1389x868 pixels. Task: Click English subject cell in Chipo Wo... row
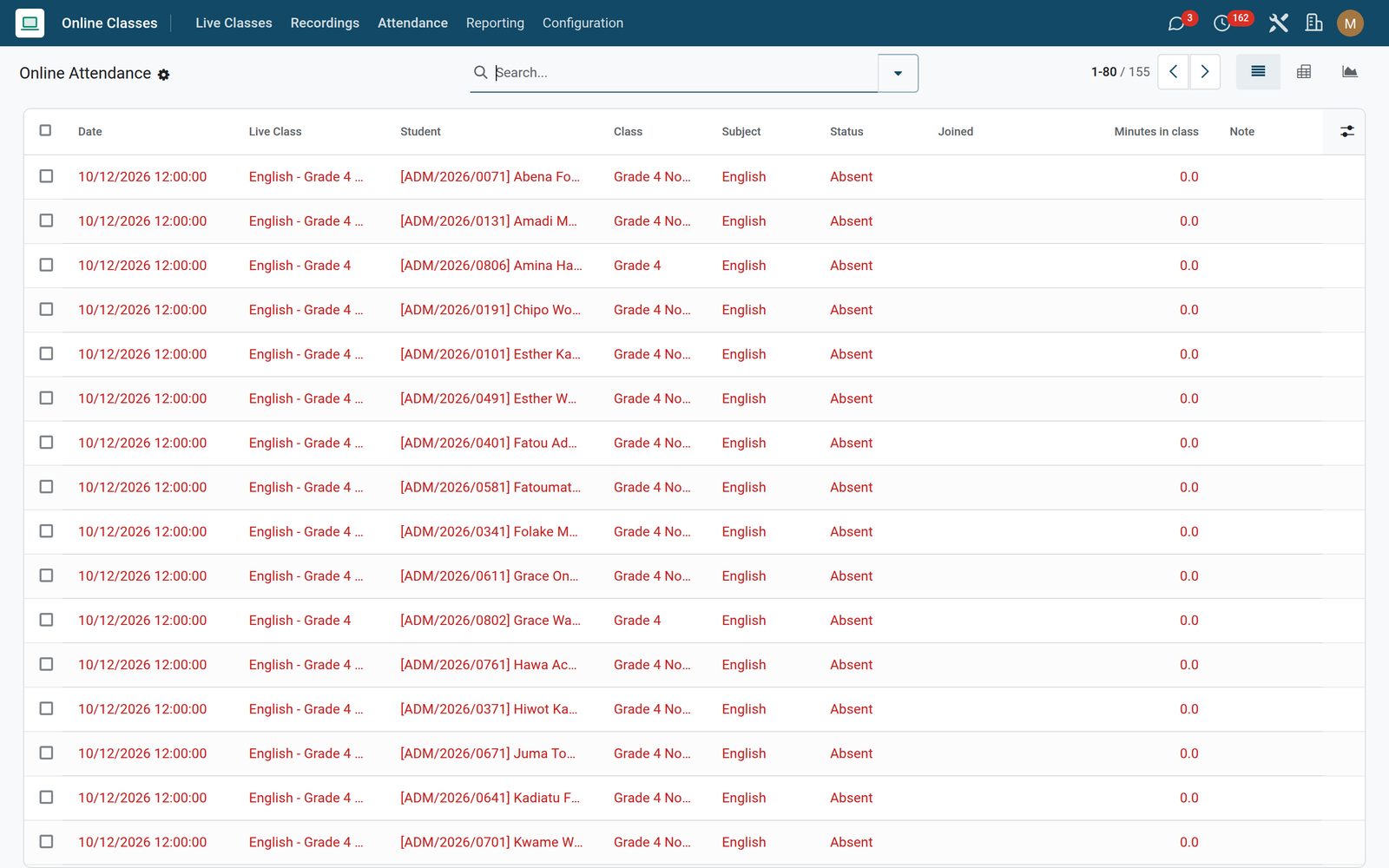[744, 310]
